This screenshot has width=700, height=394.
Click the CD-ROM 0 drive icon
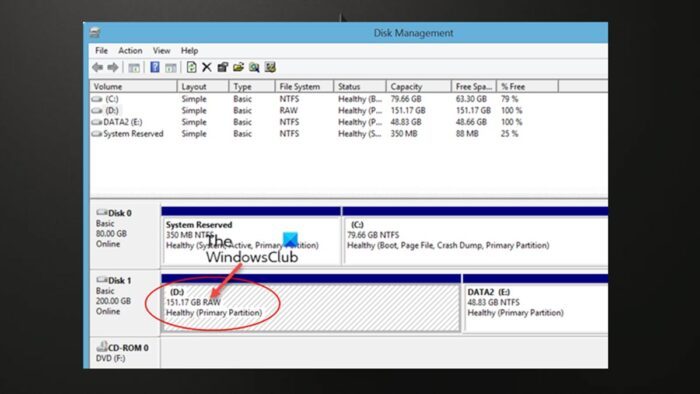point(102,347)
